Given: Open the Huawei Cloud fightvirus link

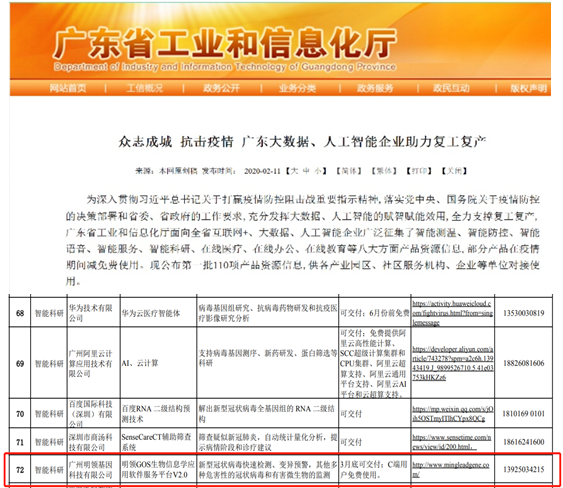Looking at the screenshot, I should click(x=452, y=313).
